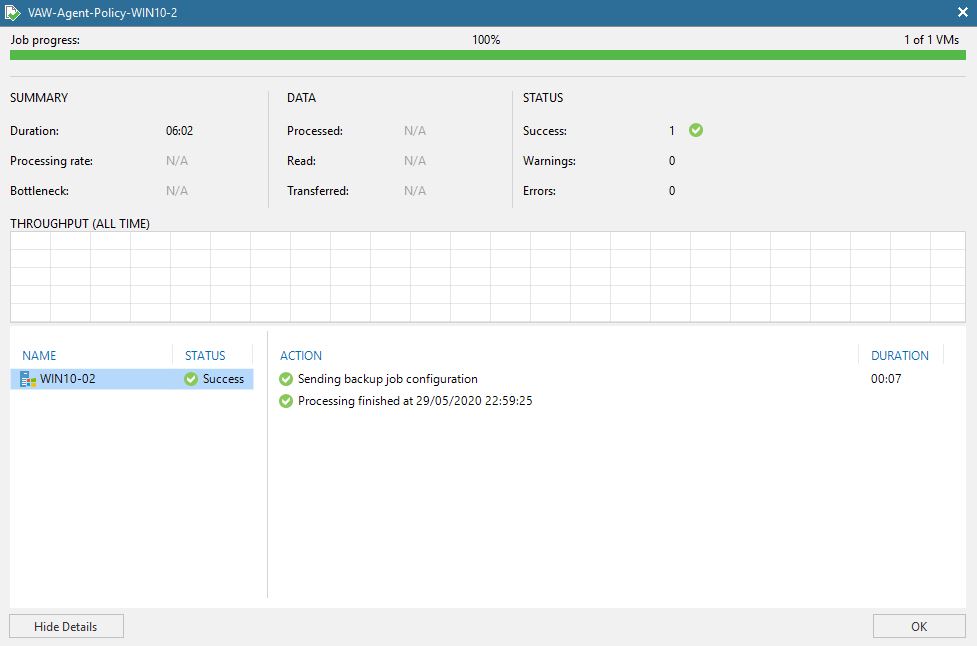Select 'Processing finished at 29/05/2020 22:59:25' entry
977x646 pixels.
[415, 401]
